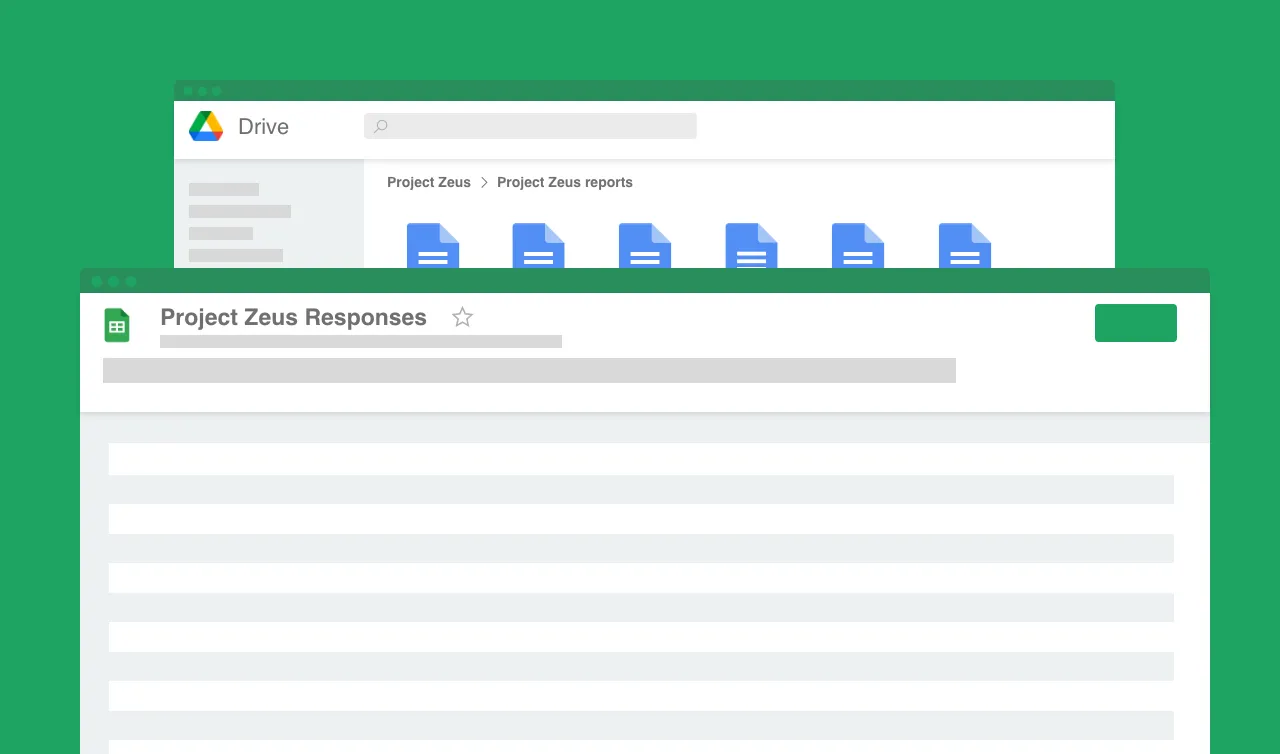This screenshot has width=1280, height=754.
Task: Star the Project Zeus Responses spreadsheet
Action: tap(462, 317)
